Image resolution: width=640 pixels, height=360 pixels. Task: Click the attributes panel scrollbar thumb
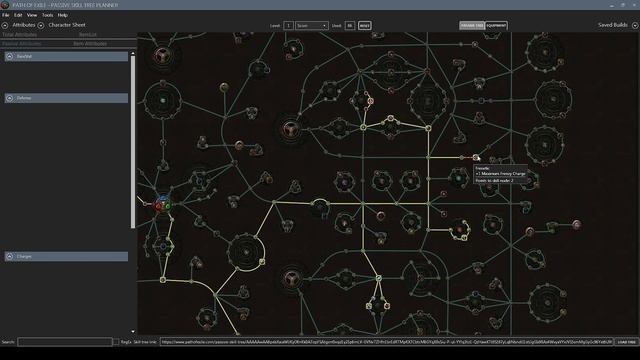133,142
